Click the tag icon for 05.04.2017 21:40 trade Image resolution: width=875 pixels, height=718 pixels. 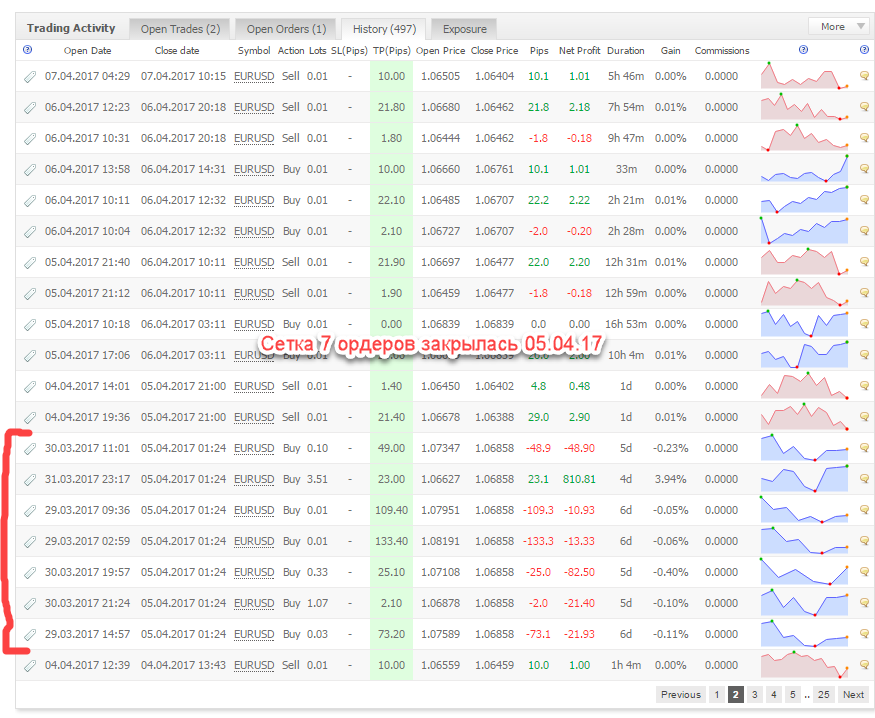pos(30,263)
